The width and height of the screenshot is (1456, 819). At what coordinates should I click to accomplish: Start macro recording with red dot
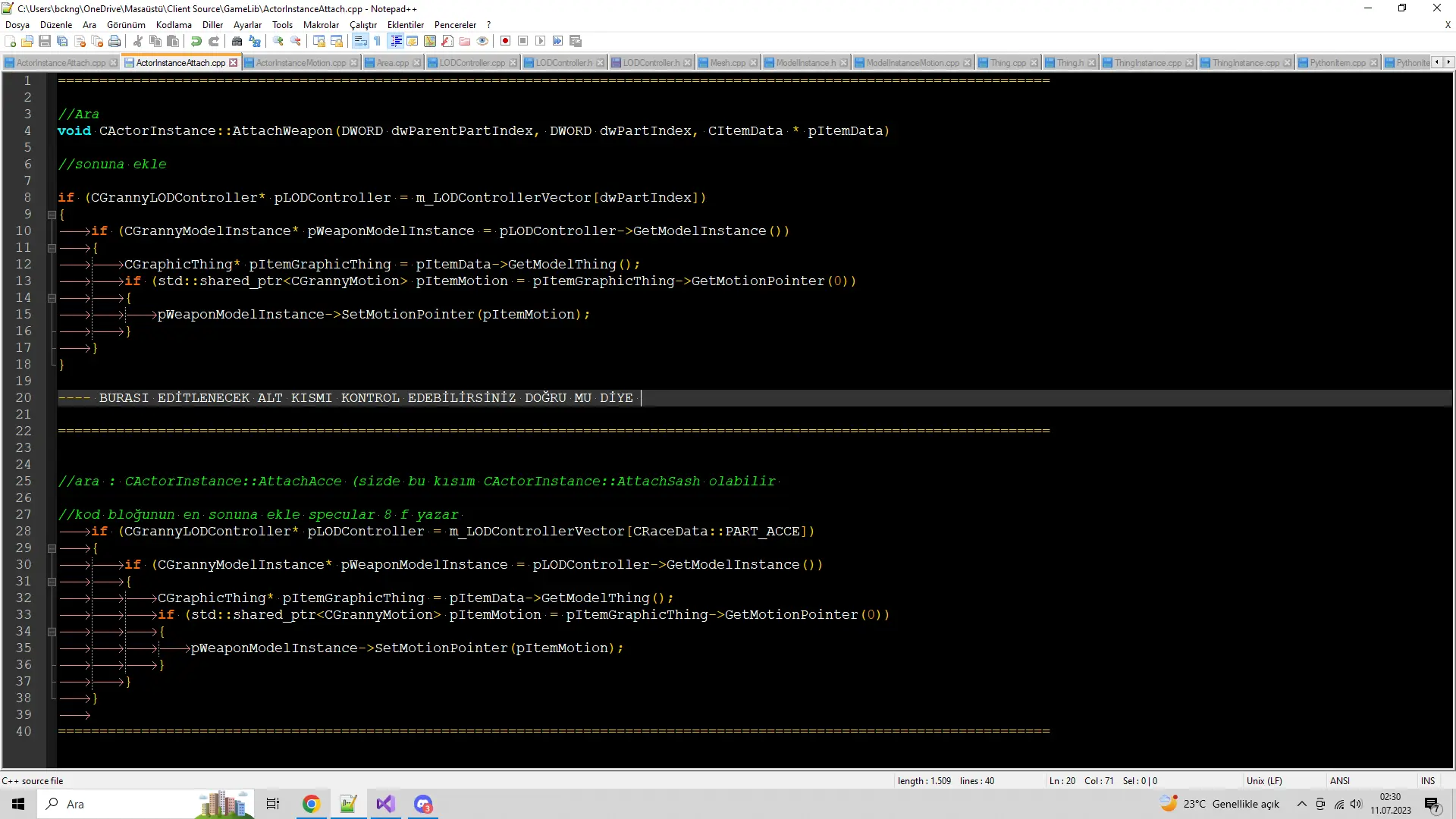point(506,41)
